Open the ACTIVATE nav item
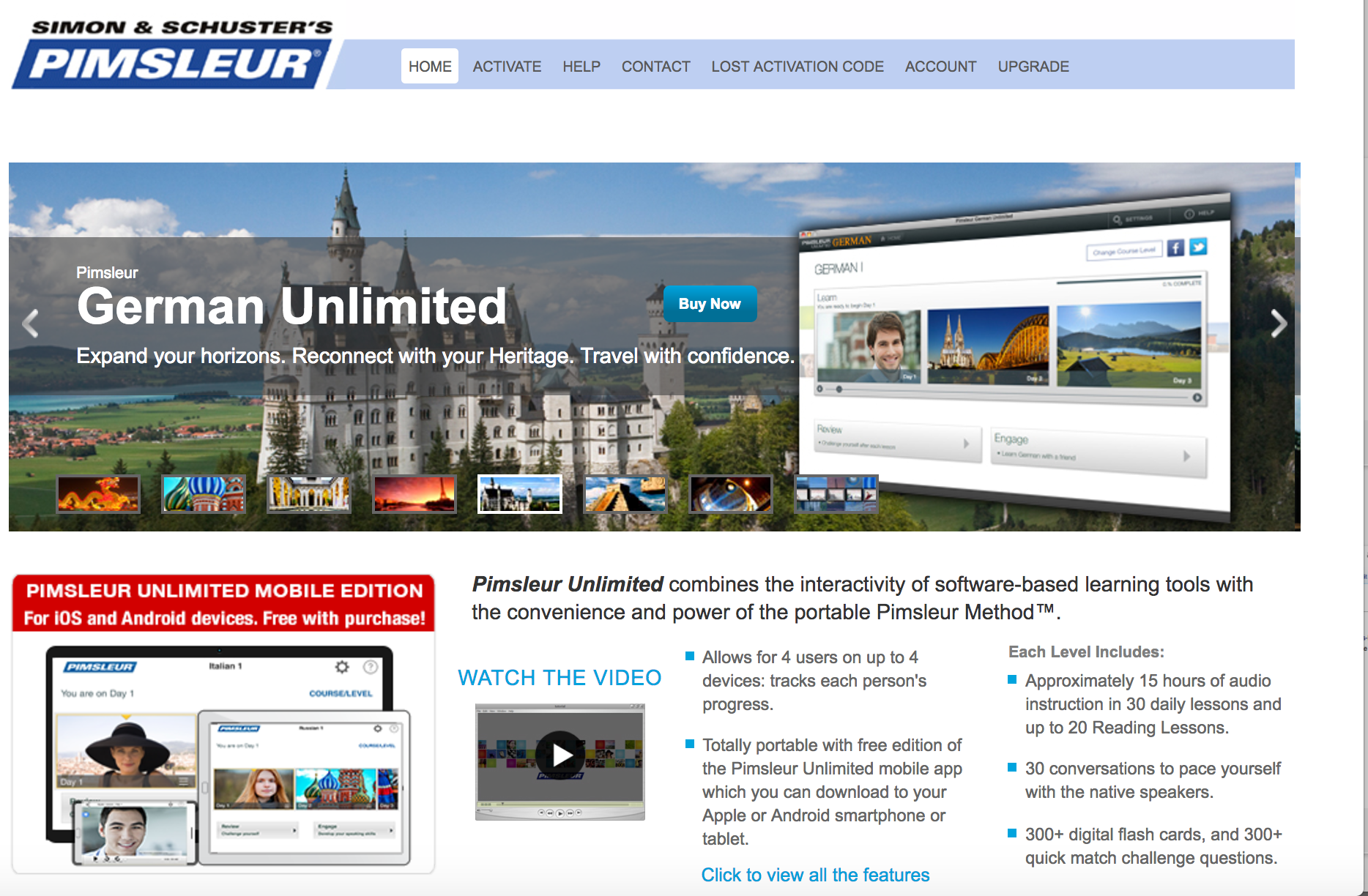Screen dimensions: 1368x896 (507, 67)
